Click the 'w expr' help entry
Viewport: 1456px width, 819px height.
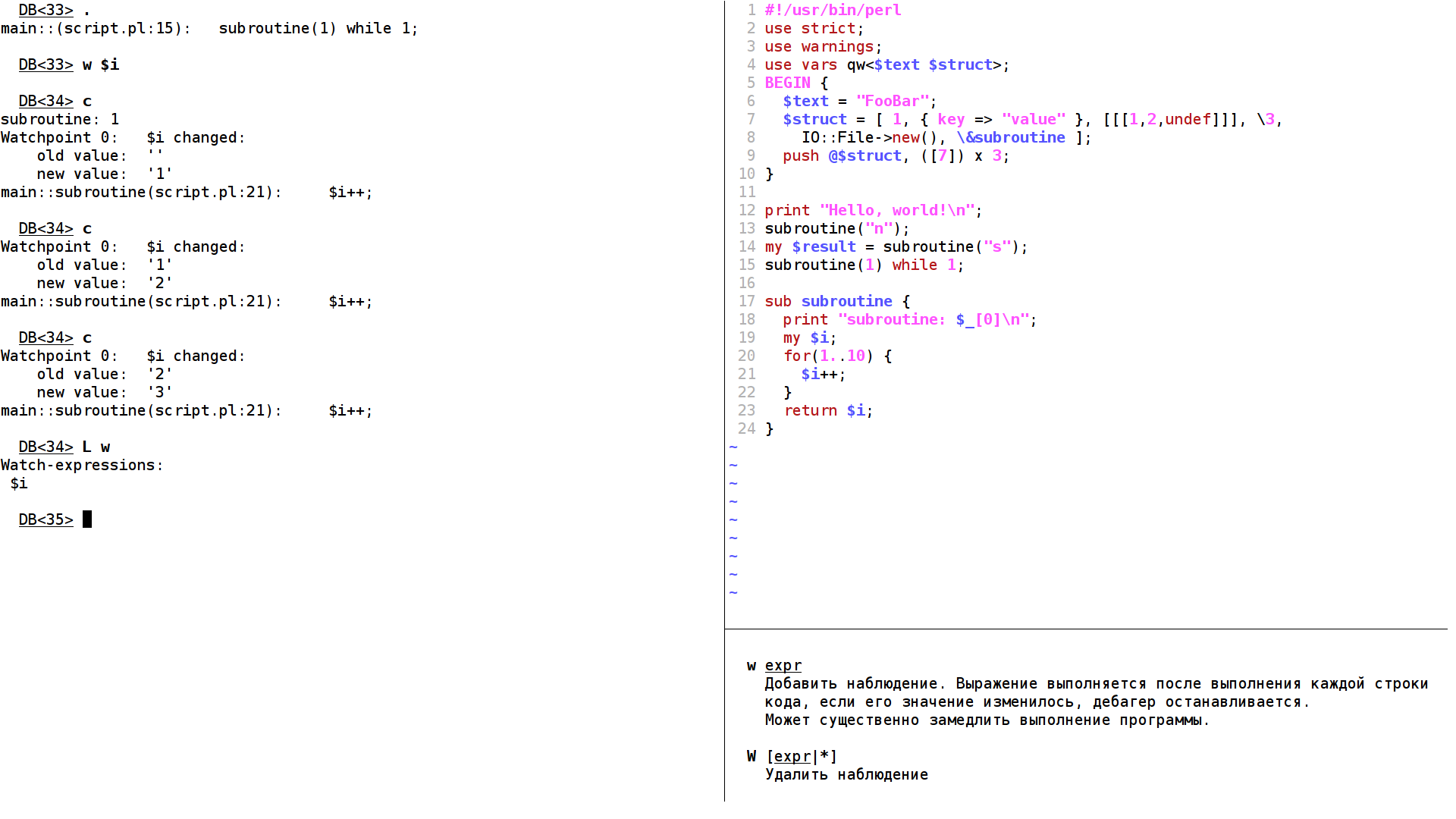(x=774, y=665)
